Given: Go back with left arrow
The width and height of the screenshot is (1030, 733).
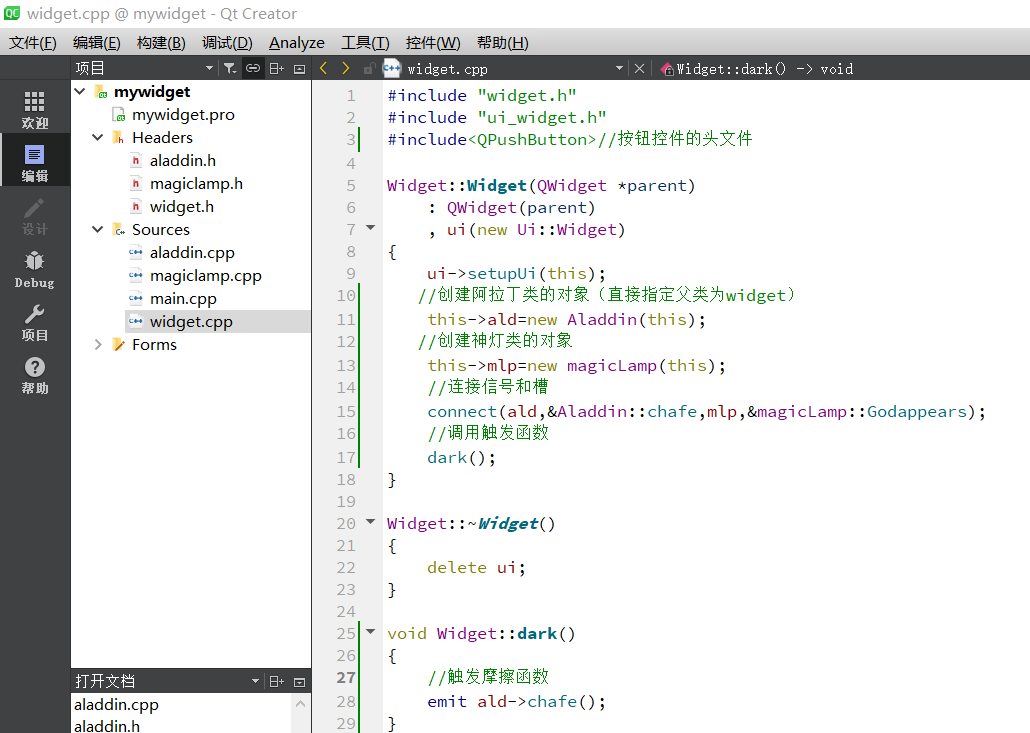Looking at the screenshot, I should coord(323,68).
